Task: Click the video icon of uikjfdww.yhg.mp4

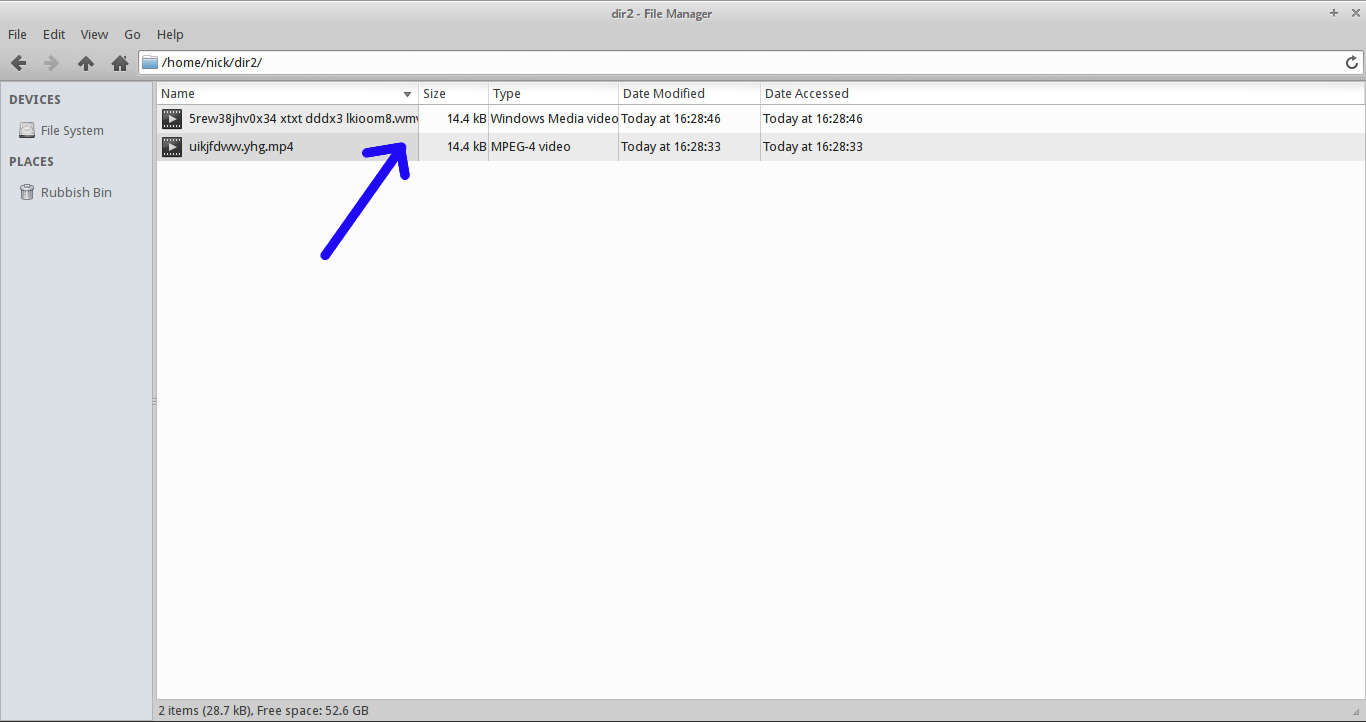Action: coord(172,147)
